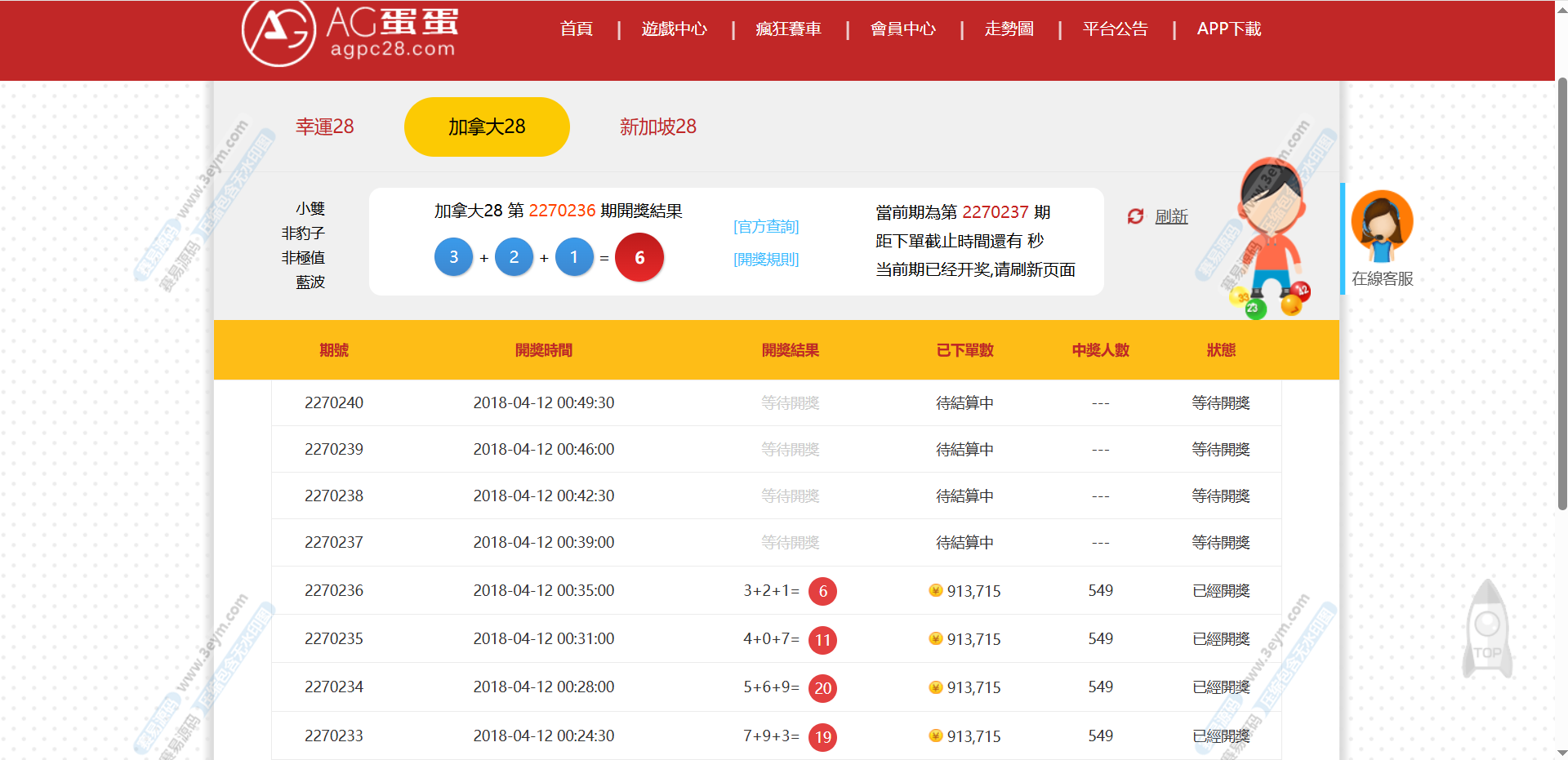Open the 在線客服 customer service avatar
1568x760 pixels.
1382,226
